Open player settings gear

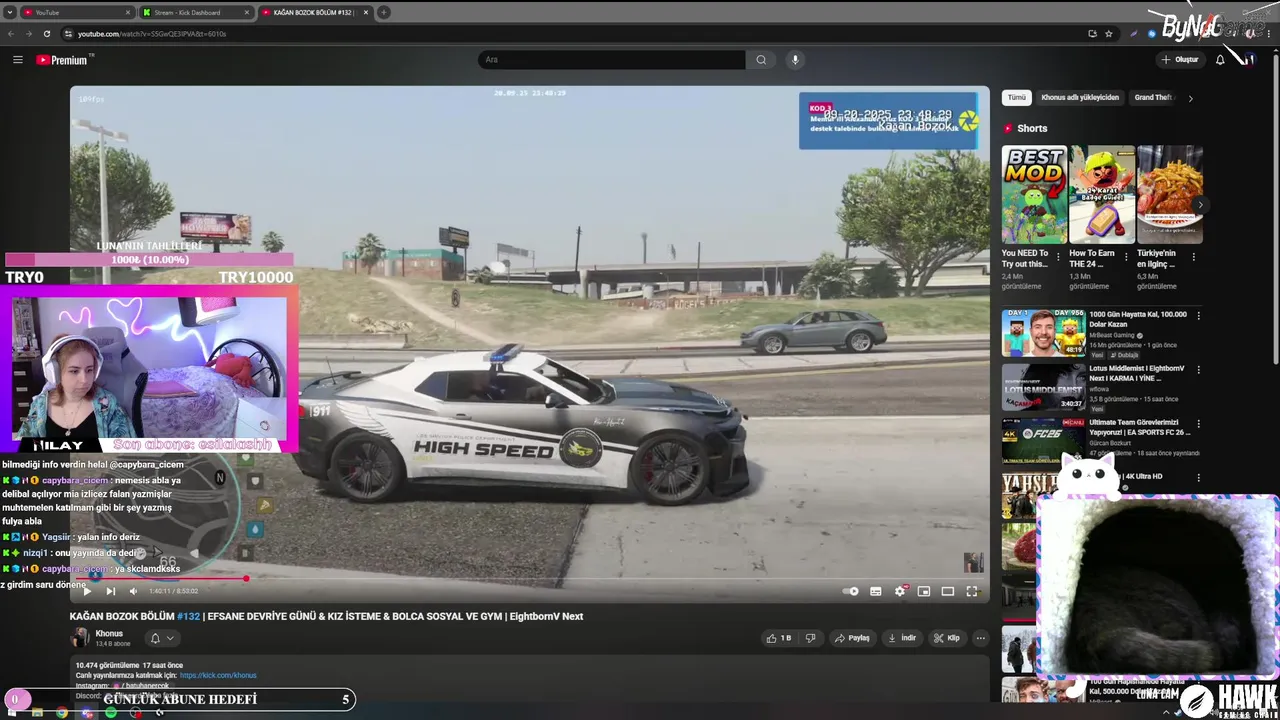click(x=900, y=591)
